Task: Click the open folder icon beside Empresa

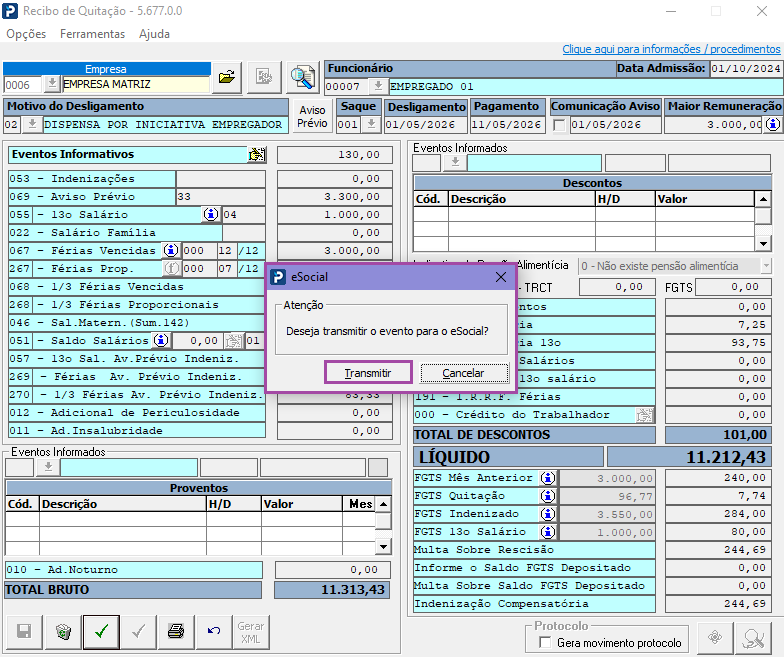Action: 227,77
